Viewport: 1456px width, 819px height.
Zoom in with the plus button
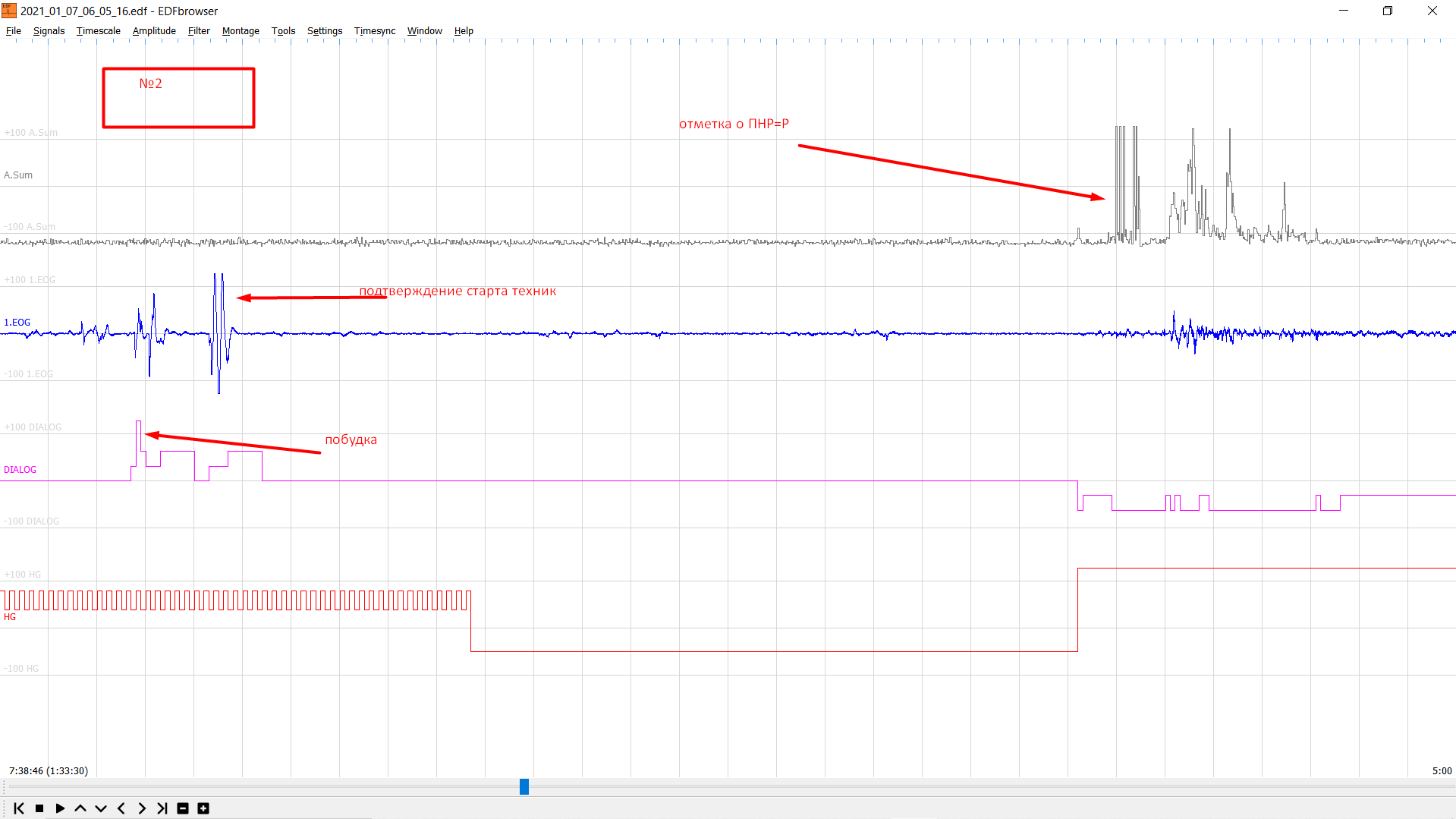[203, 808]
